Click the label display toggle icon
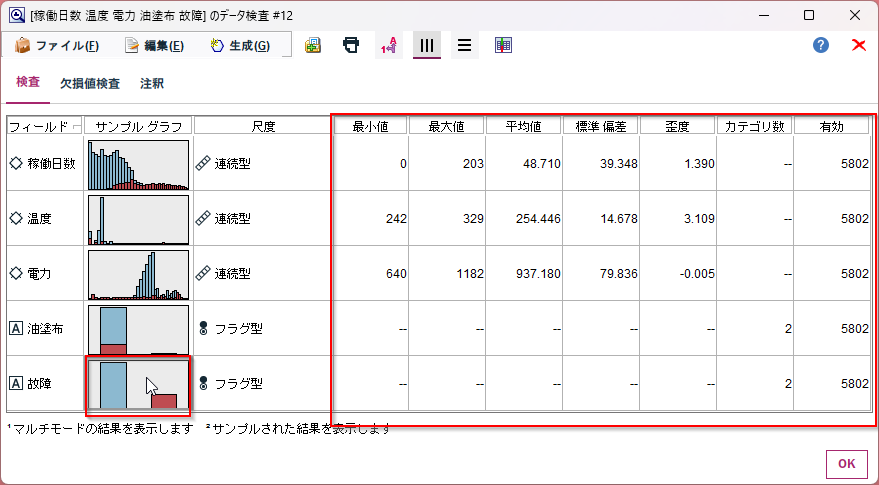The height and width of the screenshot is (485, 879). point(389,45)
